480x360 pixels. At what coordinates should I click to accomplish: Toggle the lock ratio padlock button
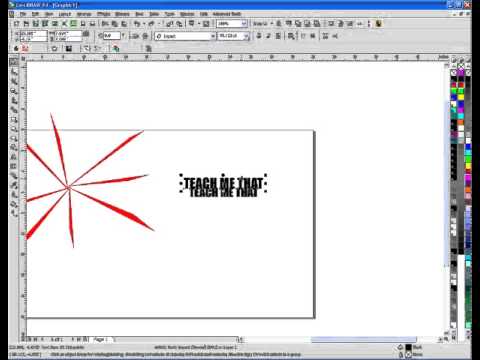86,34
